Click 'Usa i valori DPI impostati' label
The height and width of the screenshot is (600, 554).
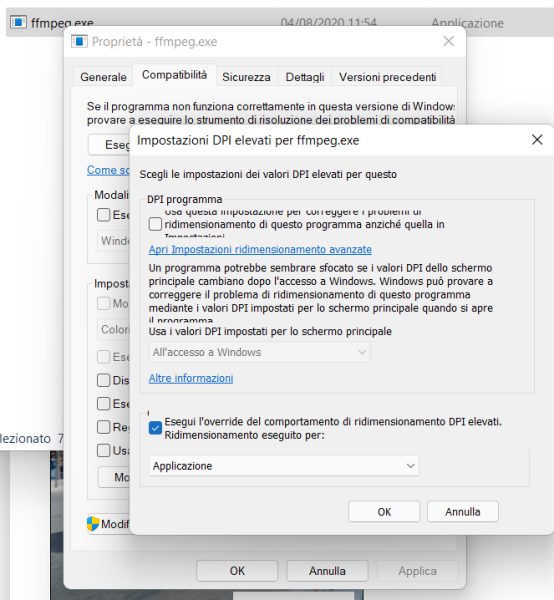pos(270,331)
